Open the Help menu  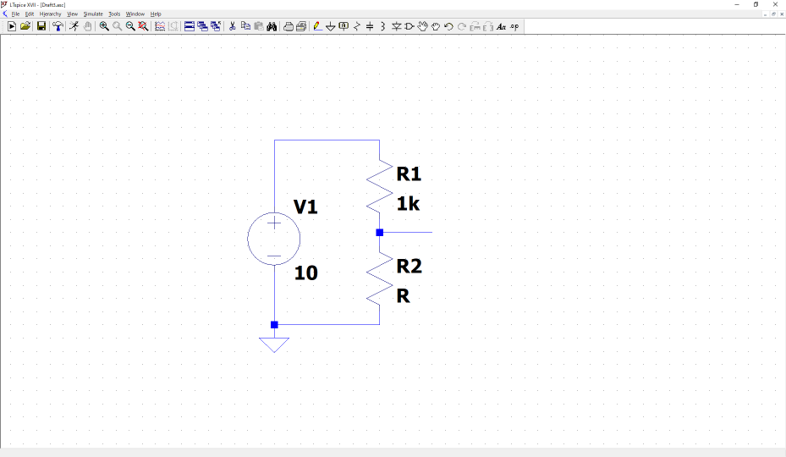coord(156,14)
